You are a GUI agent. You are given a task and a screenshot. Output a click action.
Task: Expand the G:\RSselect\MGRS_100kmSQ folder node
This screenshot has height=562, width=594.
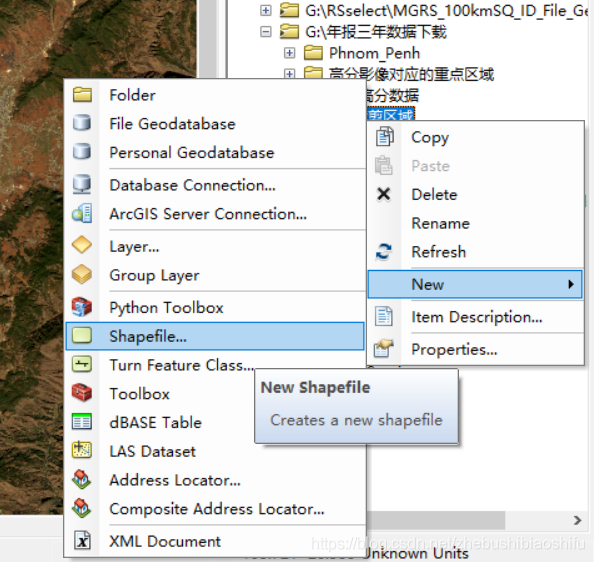point(266,10)
